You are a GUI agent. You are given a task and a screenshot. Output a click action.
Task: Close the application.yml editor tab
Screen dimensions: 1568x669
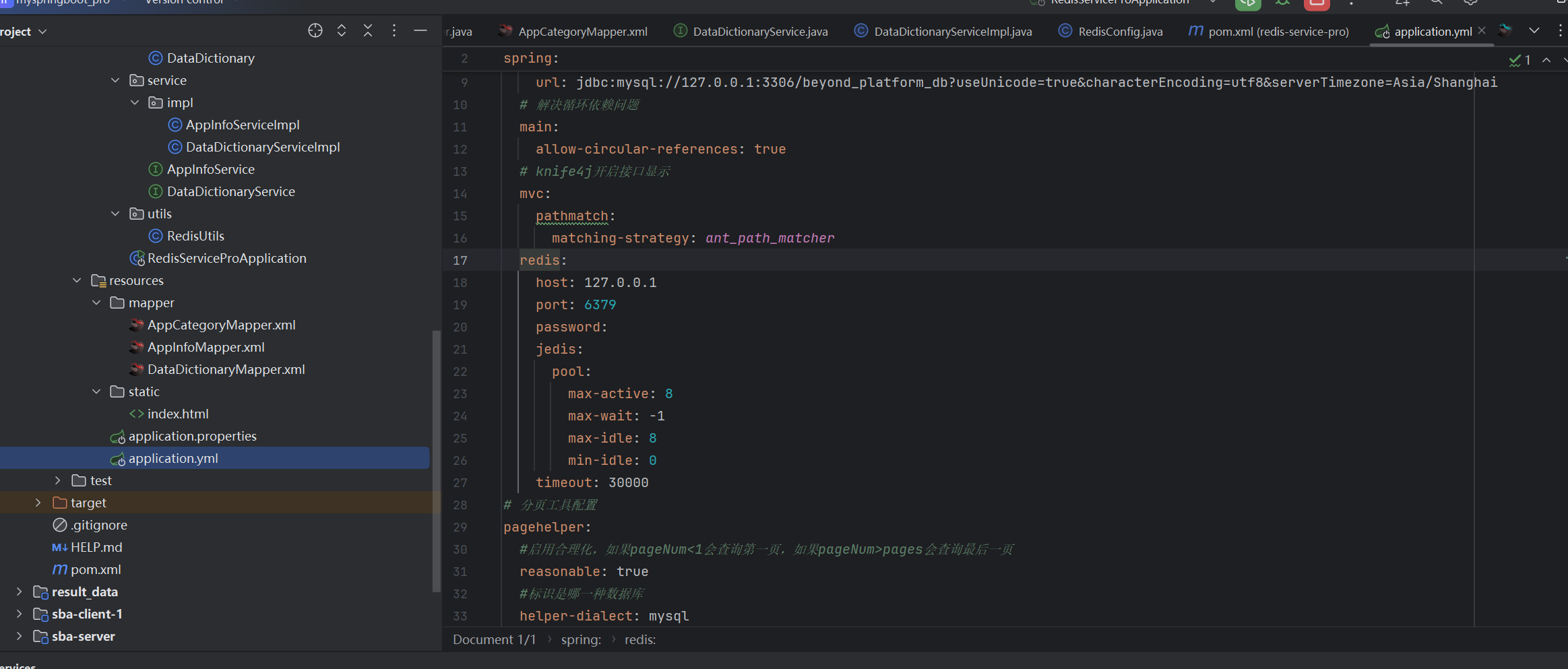point(1482,31)
